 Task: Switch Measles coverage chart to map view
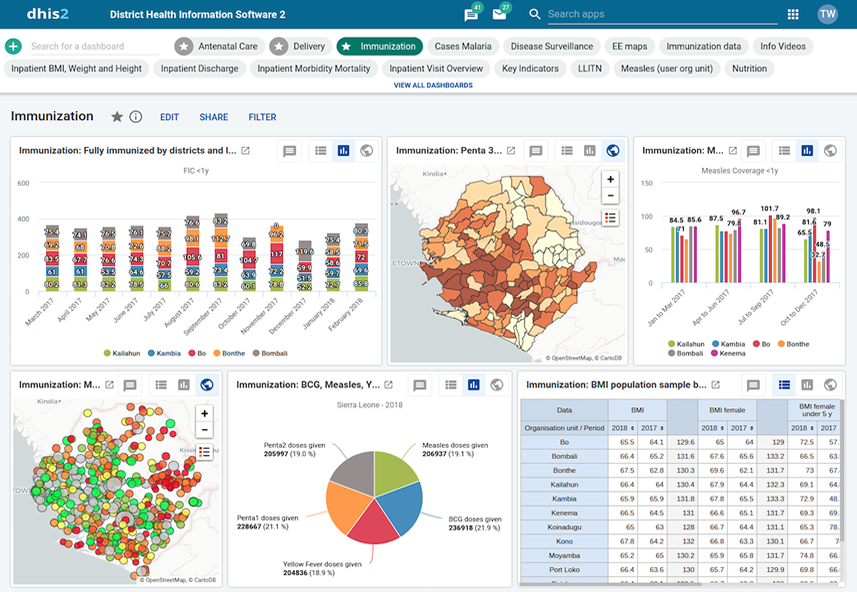click(x=830, y=151)
